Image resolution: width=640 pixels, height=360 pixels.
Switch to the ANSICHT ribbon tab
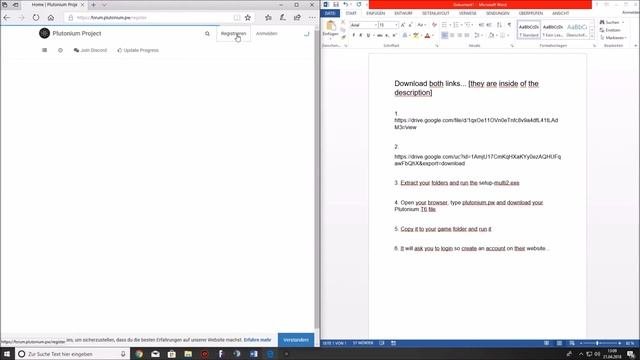[560, 13]
